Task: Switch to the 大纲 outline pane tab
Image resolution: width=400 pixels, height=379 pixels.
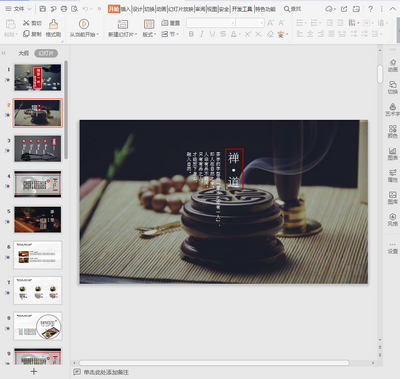Action: point(23,53)
